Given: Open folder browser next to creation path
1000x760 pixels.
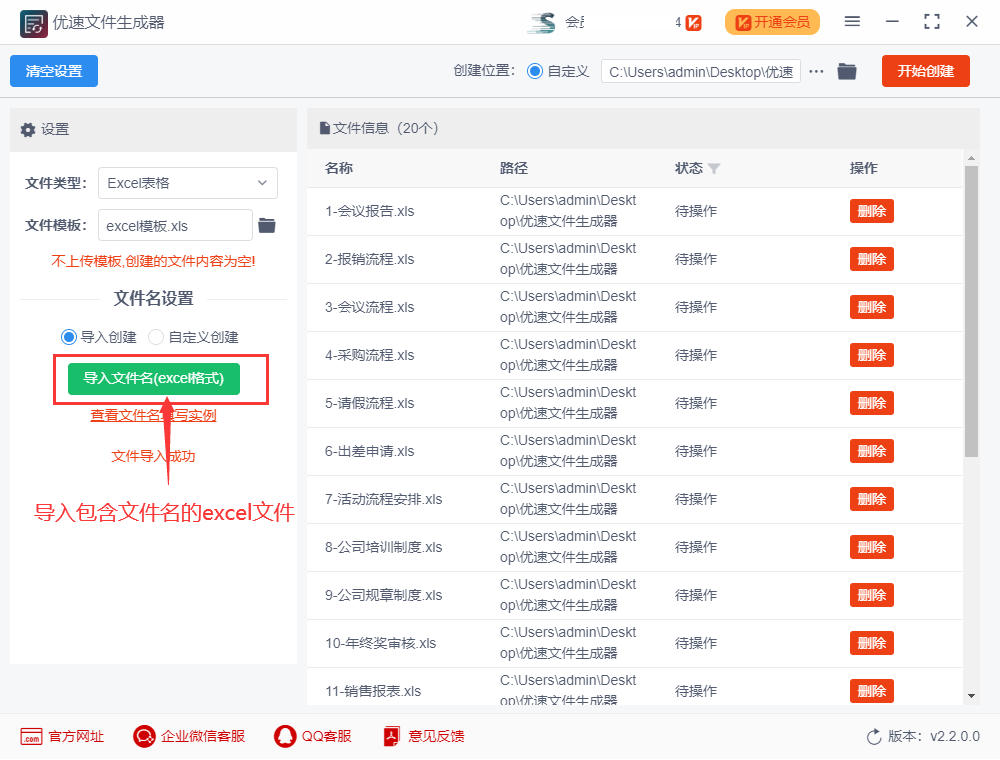Looking at the screenshot, I should point(847,71).
